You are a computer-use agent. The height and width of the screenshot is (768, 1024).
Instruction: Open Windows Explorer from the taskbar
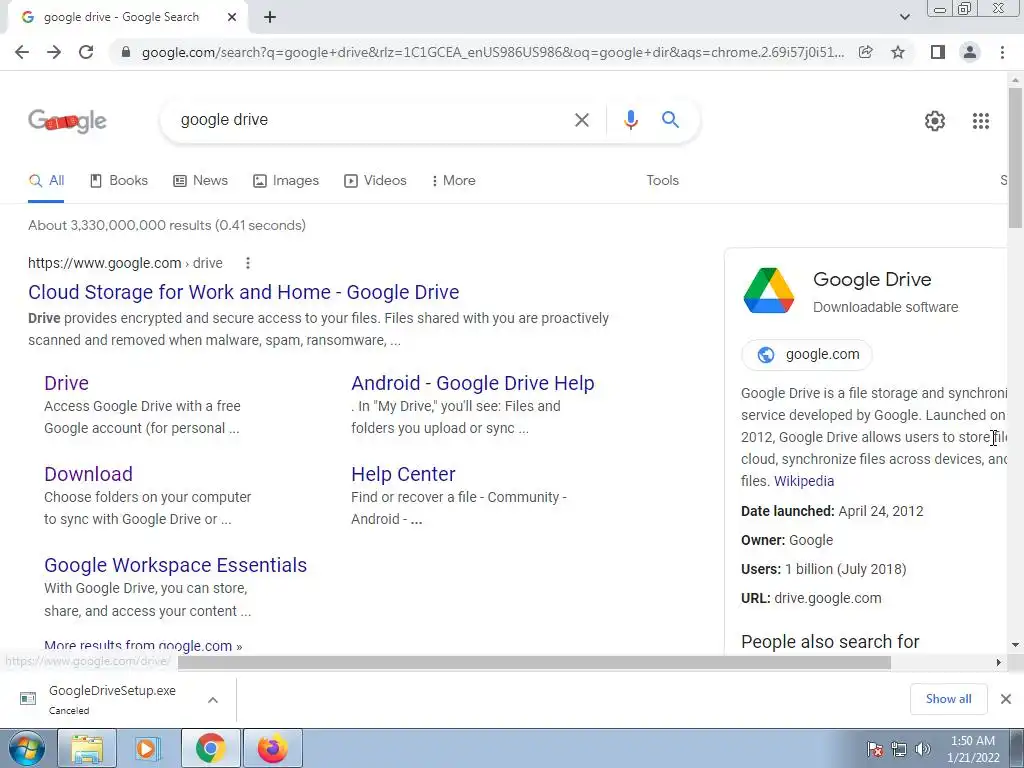tap(87, 748)
